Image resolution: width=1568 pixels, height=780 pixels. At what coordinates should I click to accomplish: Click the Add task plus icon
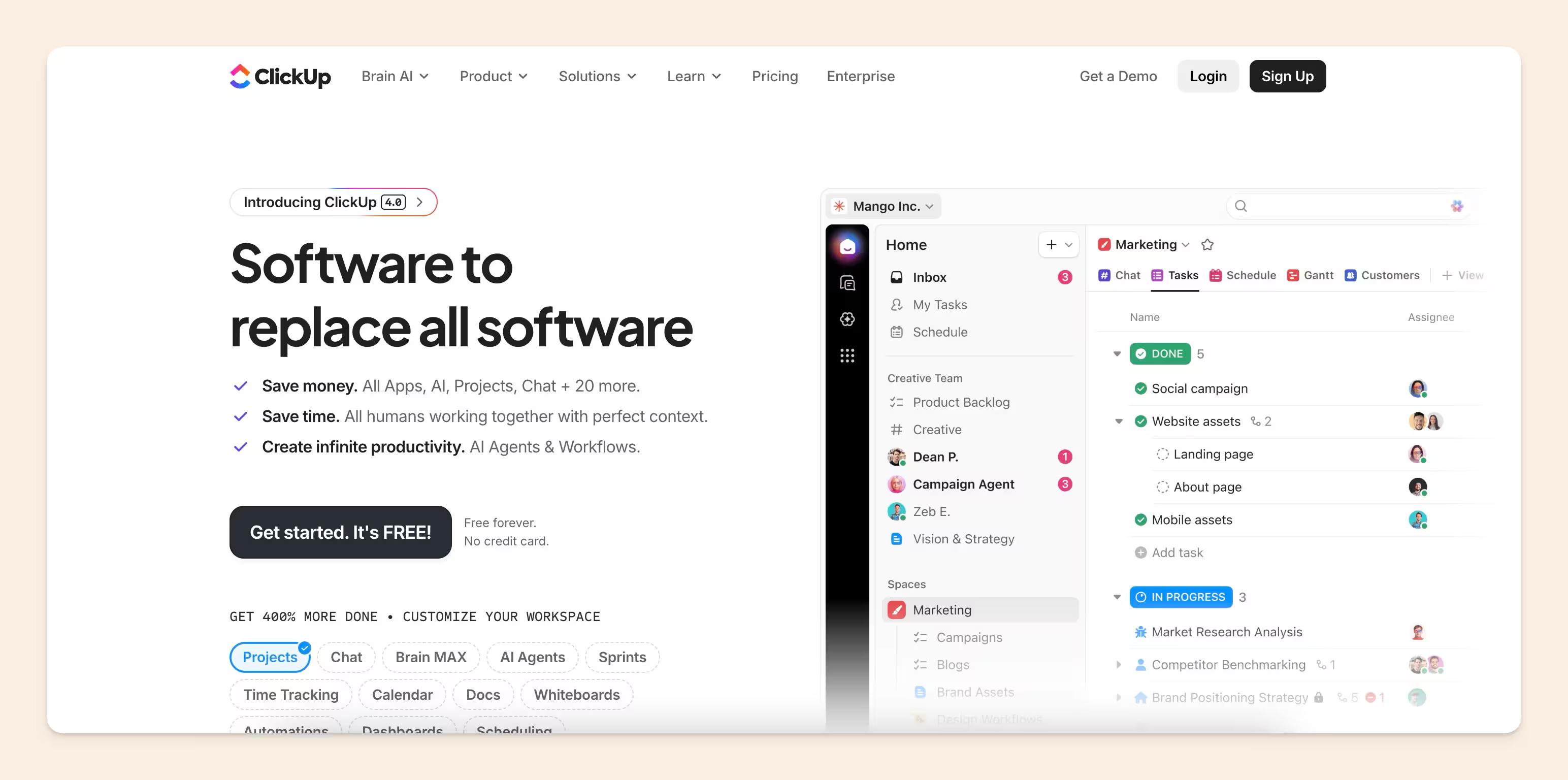pos(1140,553)
